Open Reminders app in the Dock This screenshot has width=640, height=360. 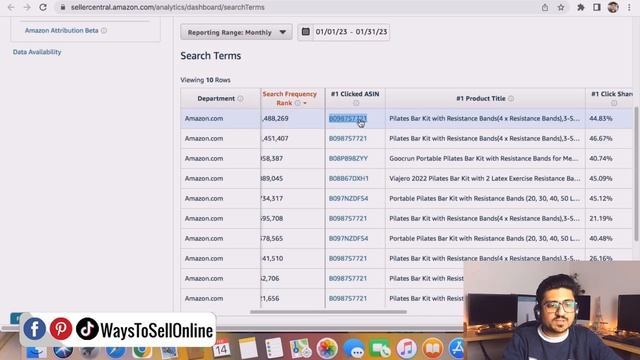tap(274, 348)
